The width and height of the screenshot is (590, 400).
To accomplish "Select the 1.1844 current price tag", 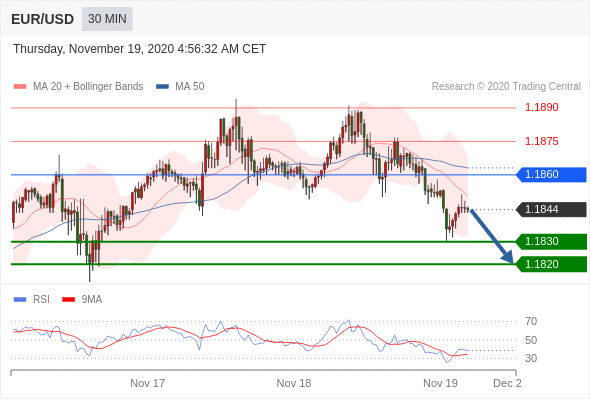I will point(551,210).
